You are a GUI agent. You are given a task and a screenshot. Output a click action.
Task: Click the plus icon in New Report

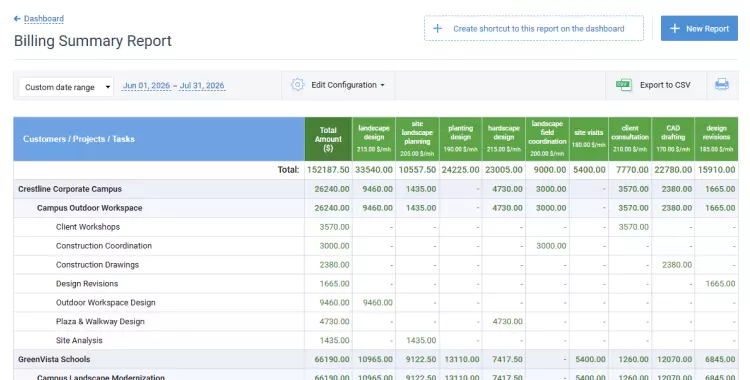(674, 29)
